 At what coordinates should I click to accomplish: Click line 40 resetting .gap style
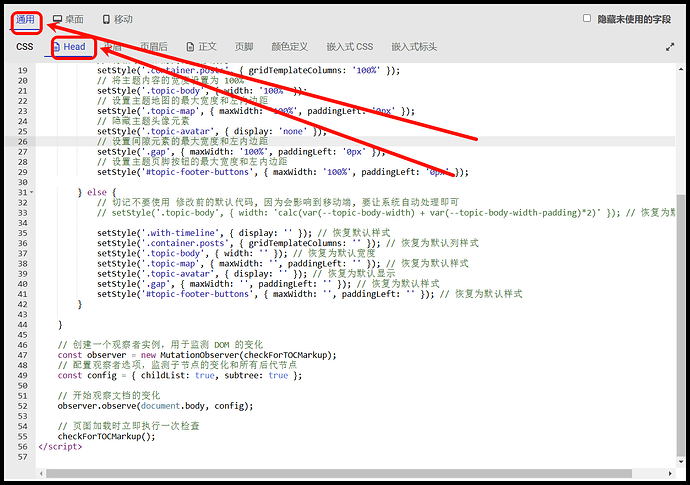(x=268, y=284)
